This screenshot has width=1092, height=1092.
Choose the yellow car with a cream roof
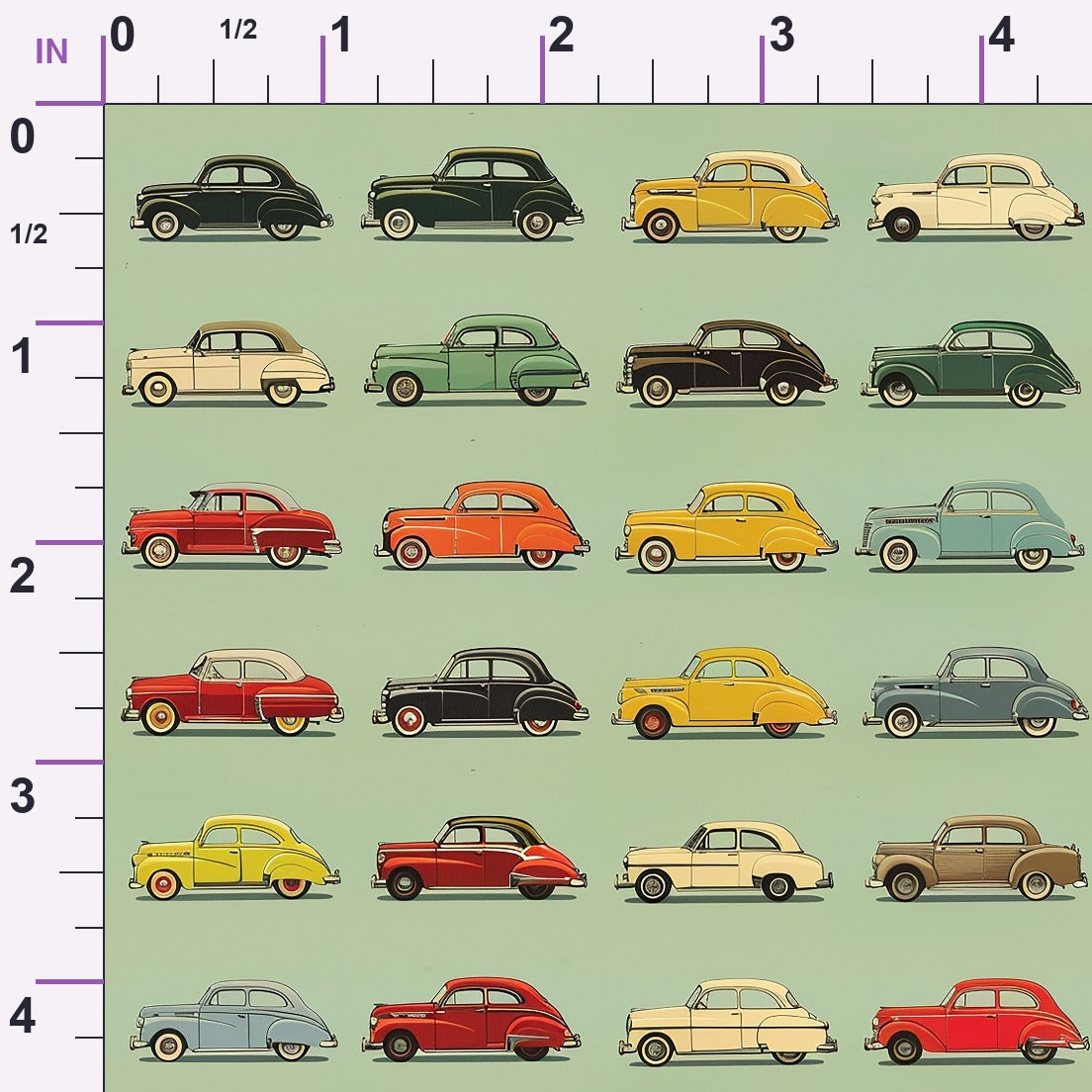[730, 197]
